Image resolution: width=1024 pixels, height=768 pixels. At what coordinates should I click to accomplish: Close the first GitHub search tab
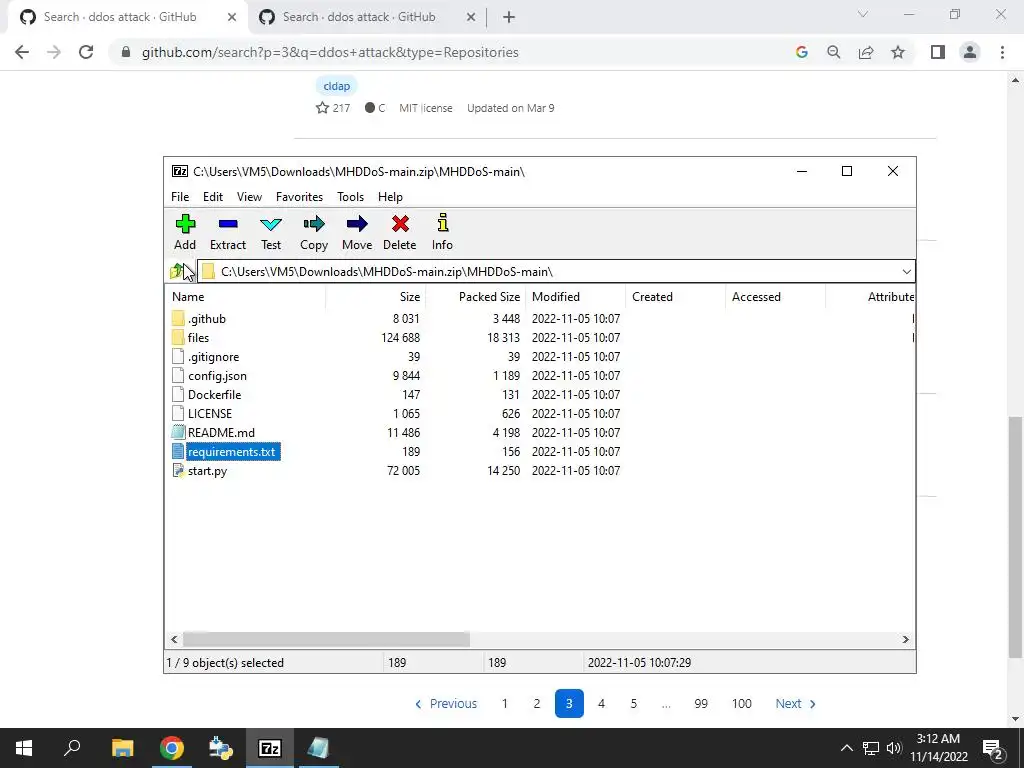pos(232,17)
